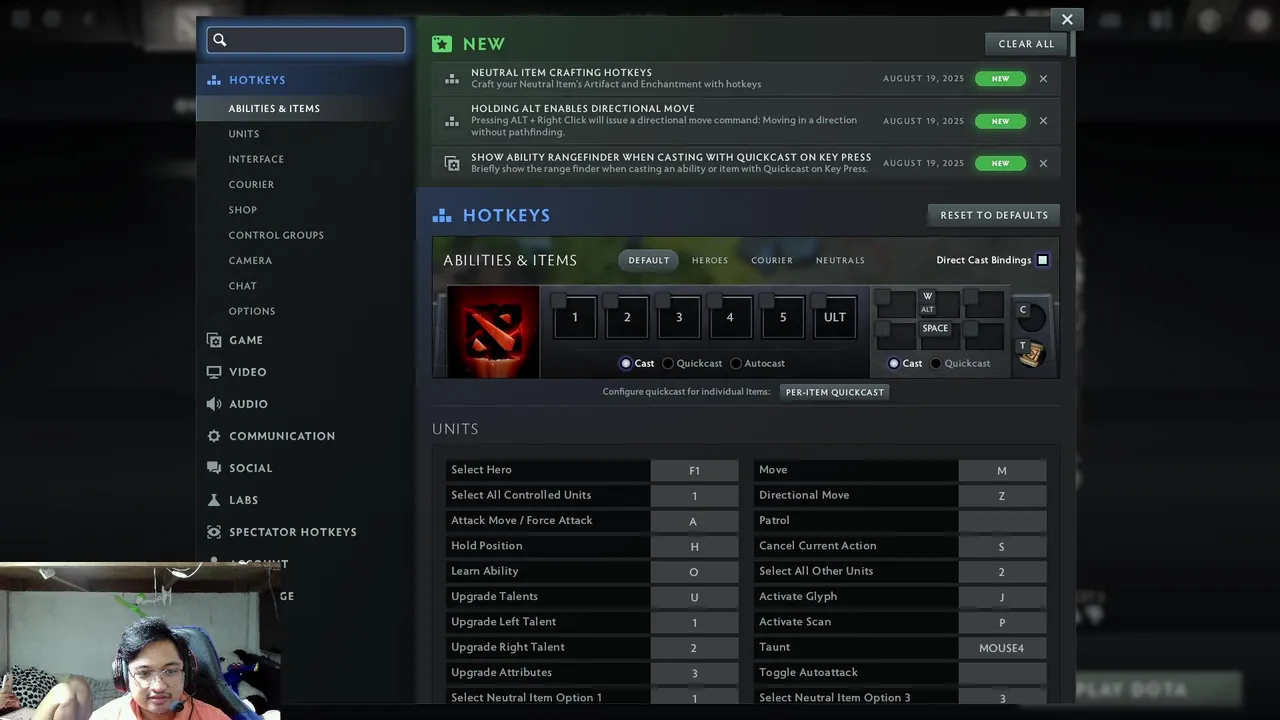Click the Clear All button

pyautogui.click(x=1026, y=44)
